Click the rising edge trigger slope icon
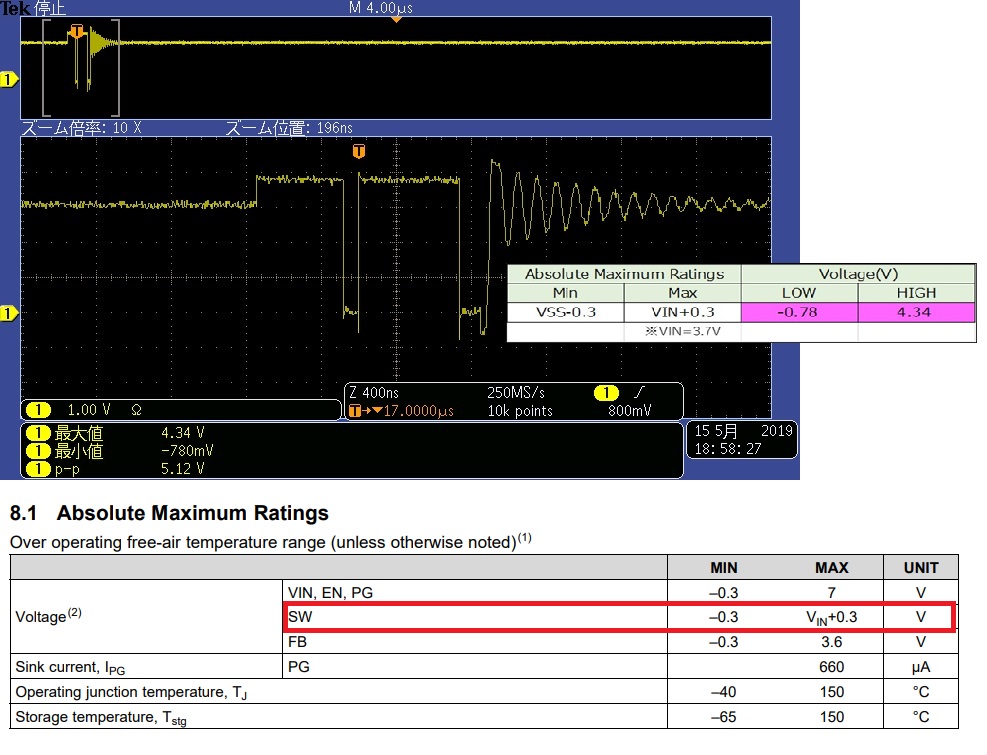Image resolution: width=987 pixels, height=755 pixels. [x=639, y=392]
